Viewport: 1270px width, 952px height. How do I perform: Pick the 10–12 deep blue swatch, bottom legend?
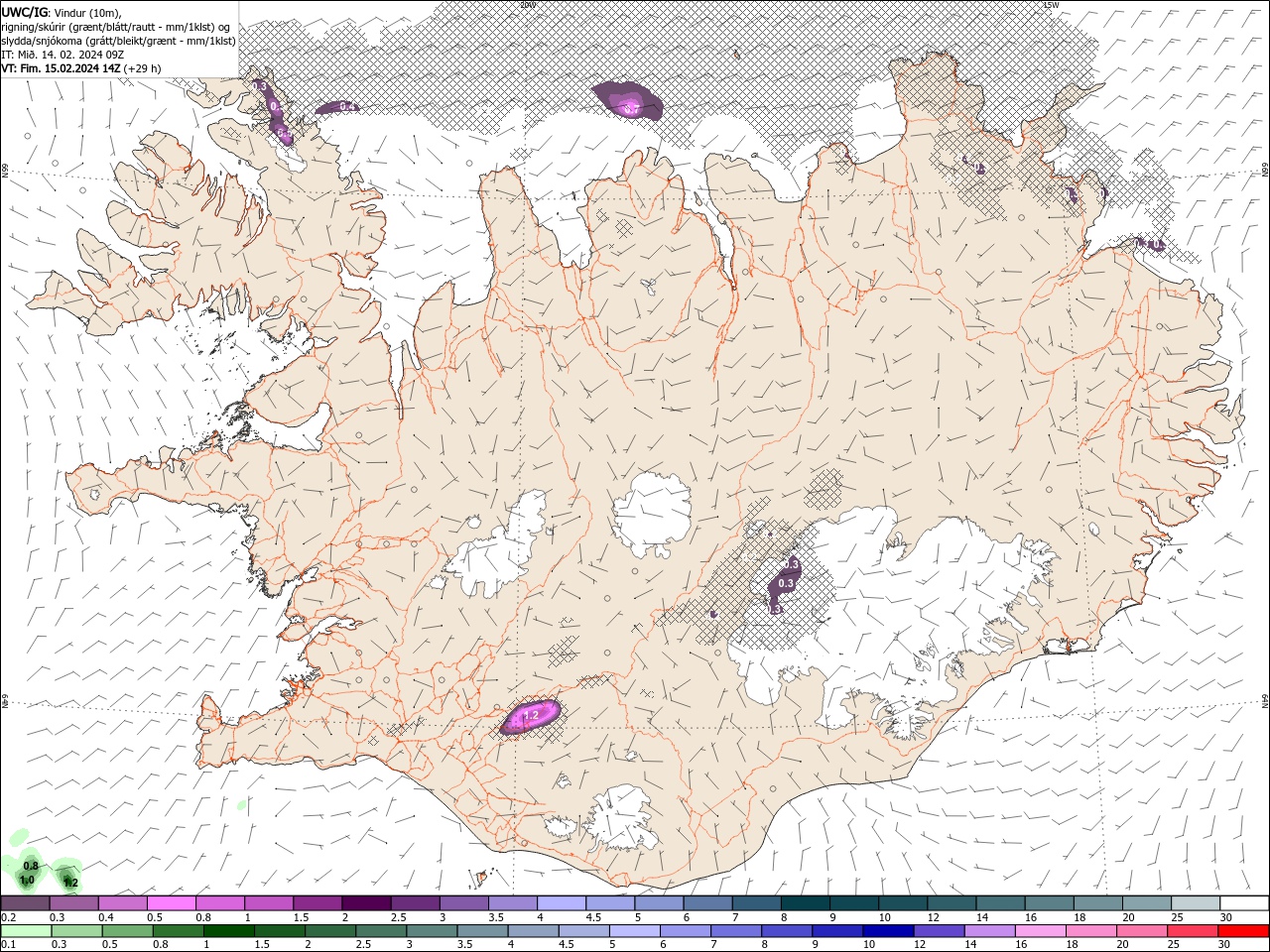pyautogui.click(x=887, y=931)
